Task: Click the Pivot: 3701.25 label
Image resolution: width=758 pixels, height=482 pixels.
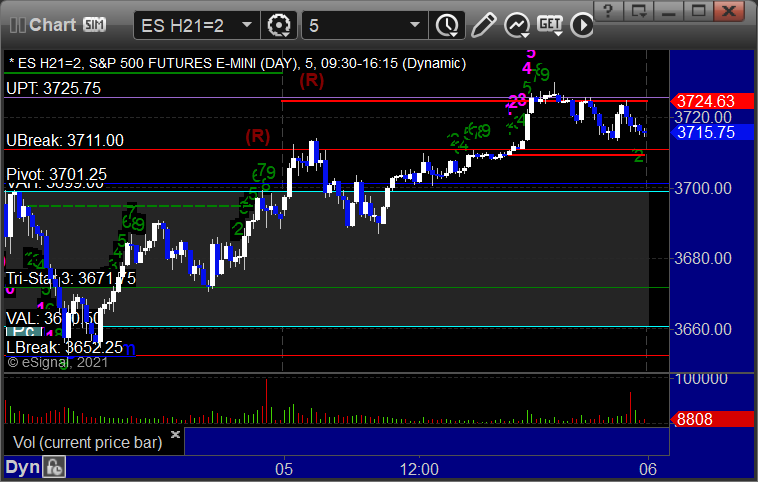Action: click(56, 174)
